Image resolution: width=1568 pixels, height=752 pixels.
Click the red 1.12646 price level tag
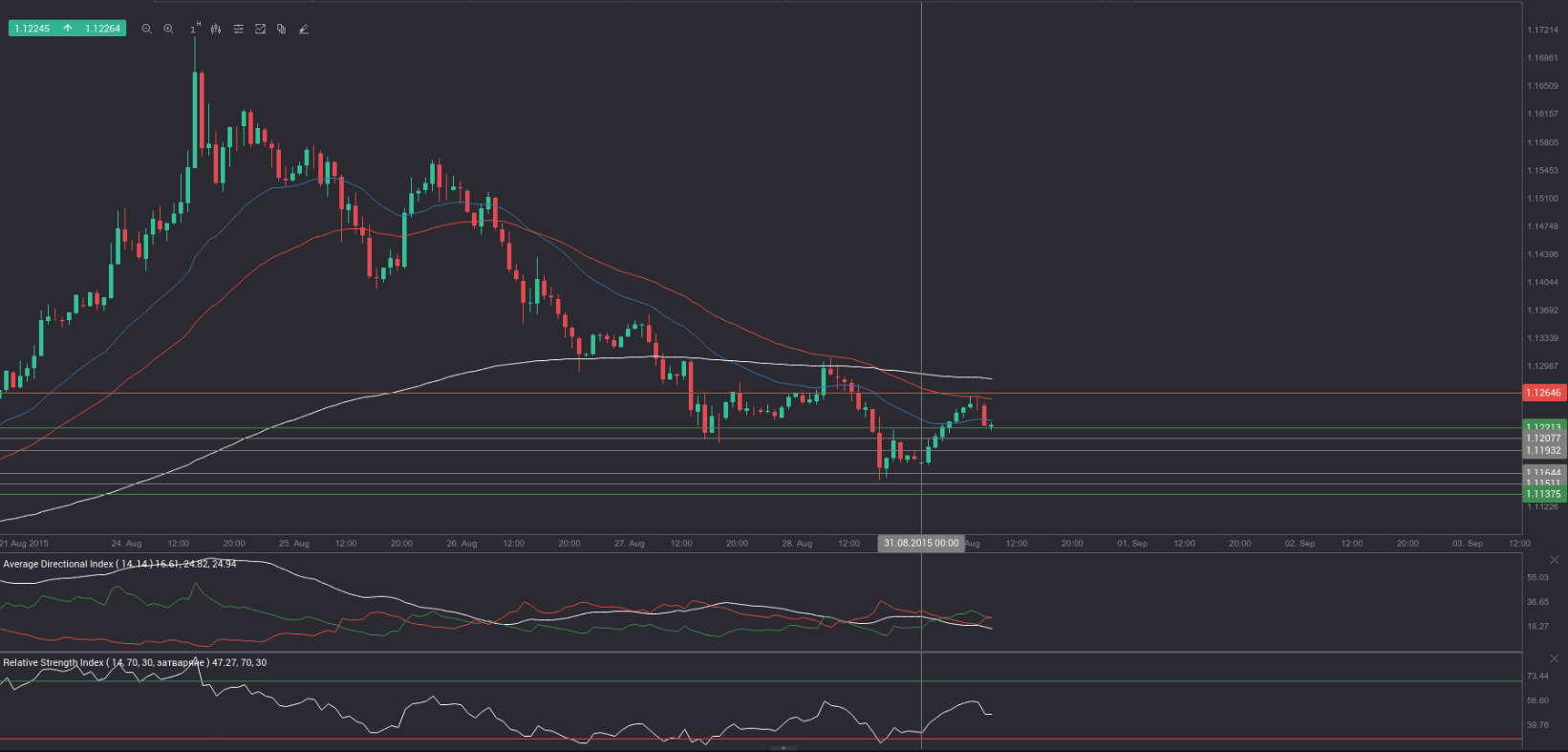tap(1542, 393)
